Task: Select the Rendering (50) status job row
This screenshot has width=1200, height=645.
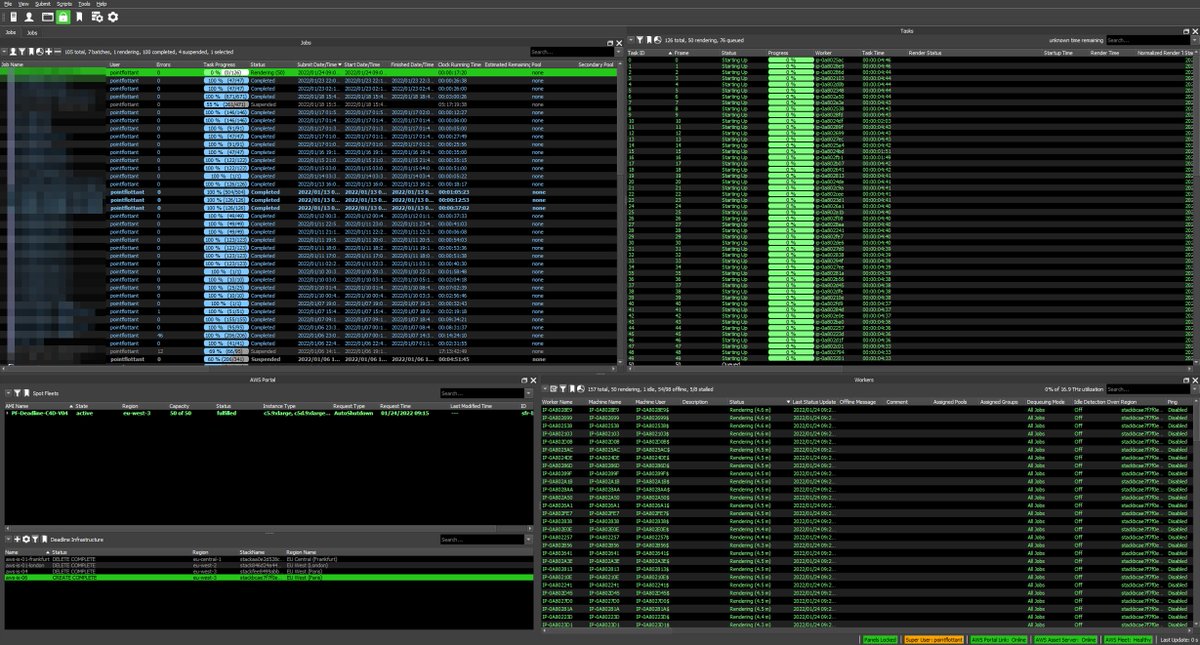Action: tap(310, 73)
